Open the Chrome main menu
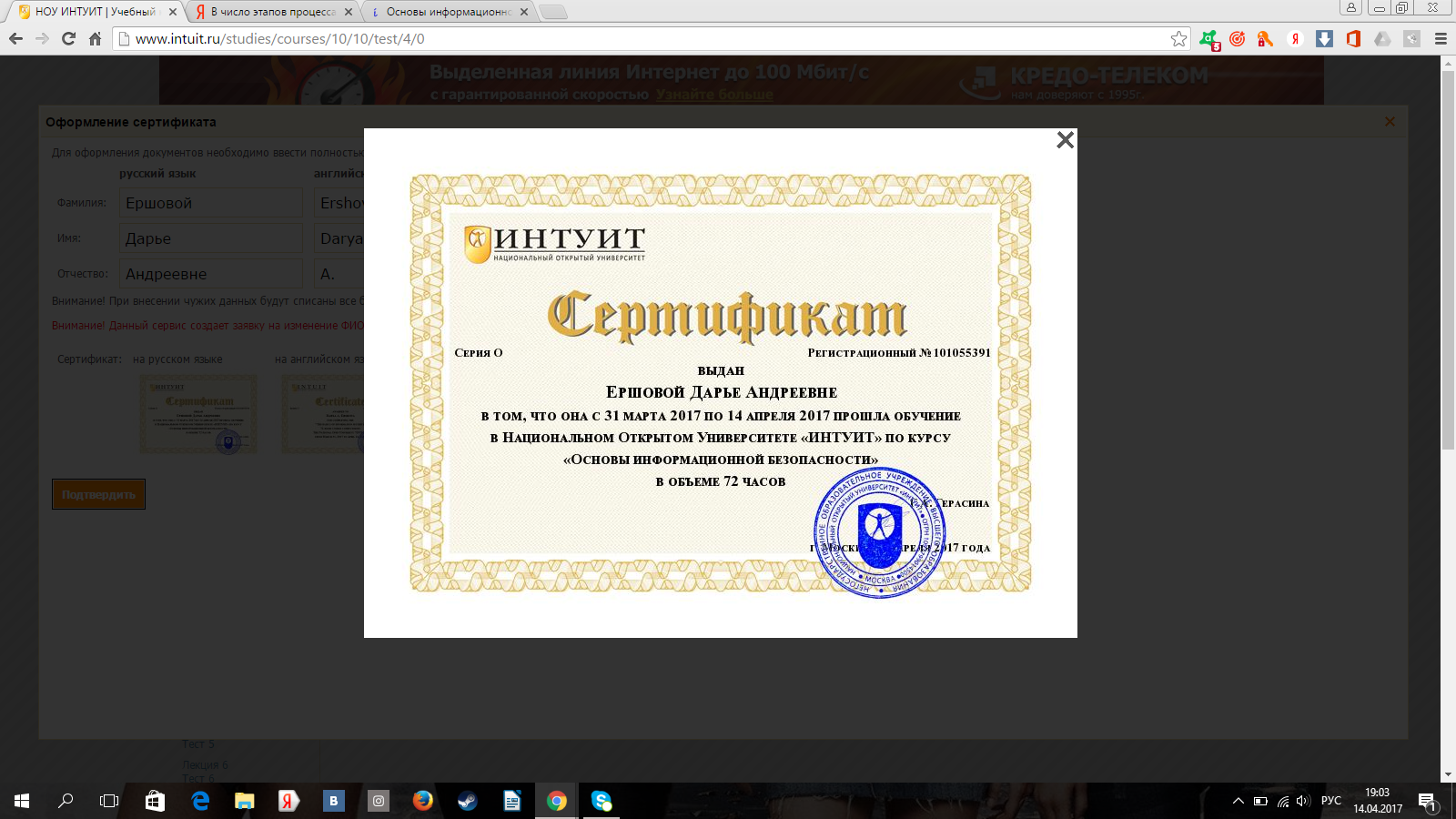1456x819 pixels. click(x=1441, y=38)
